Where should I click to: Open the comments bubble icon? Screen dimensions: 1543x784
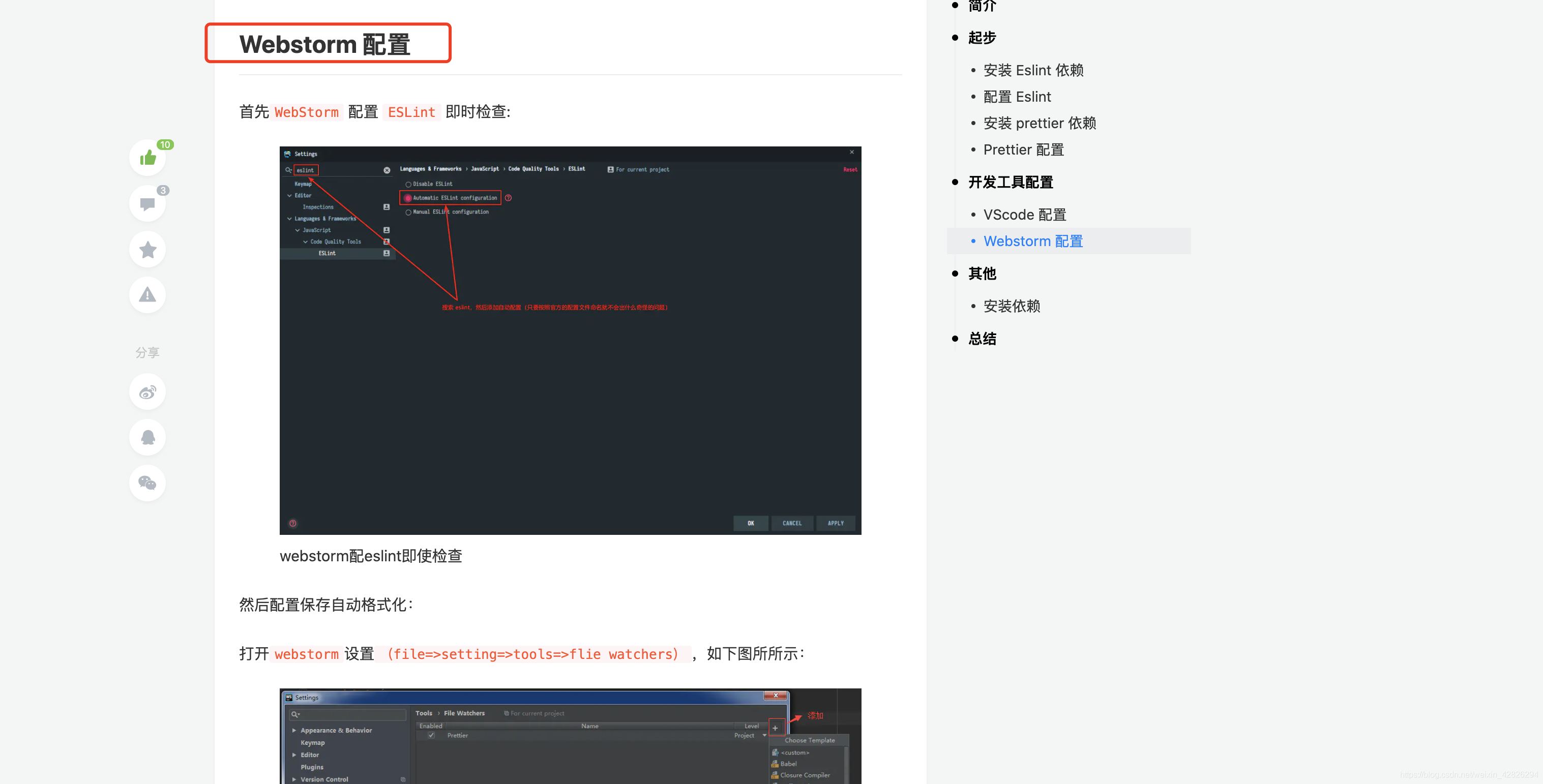click(147, 204)
